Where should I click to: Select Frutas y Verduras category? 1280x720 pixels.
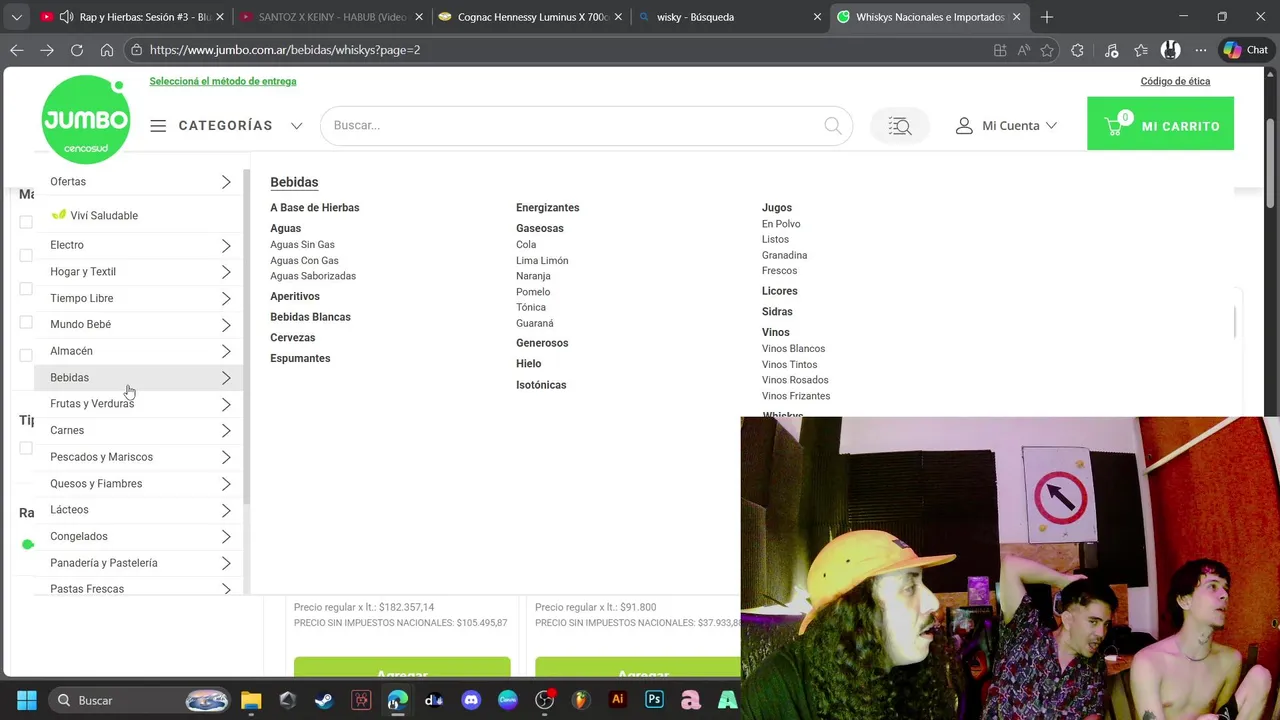(x=139, y=404)
